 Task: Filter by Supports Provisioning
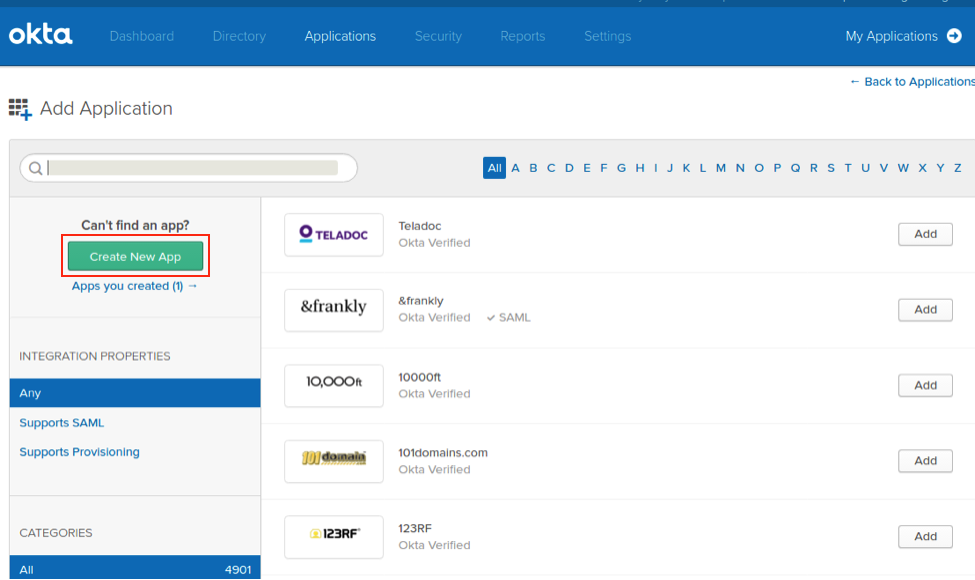[x=80, y=452]
